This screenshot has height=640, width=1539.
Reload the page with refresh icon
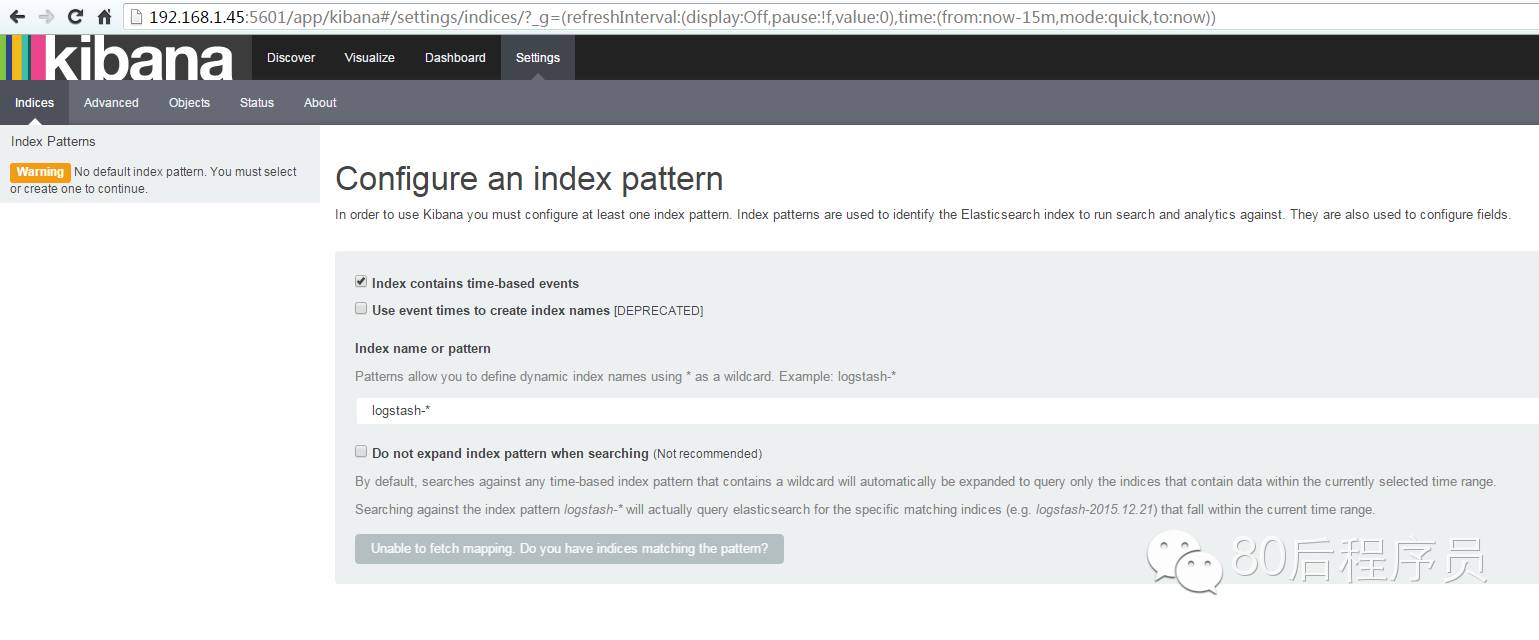tap(75, 17)
